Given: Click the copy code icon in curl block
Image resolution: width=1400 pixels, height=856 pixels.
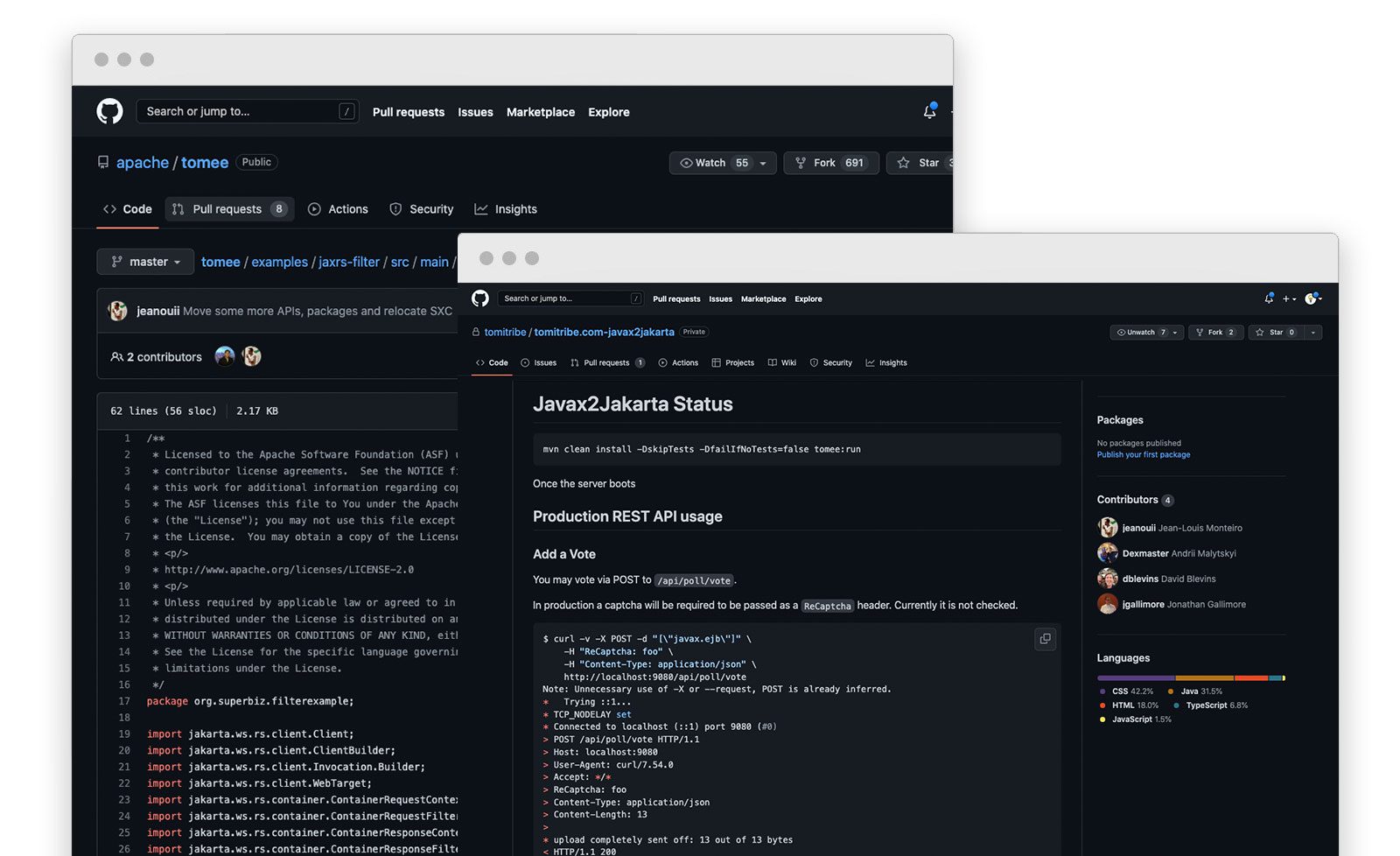Looking at the screenshot, I should point(1045,639).
